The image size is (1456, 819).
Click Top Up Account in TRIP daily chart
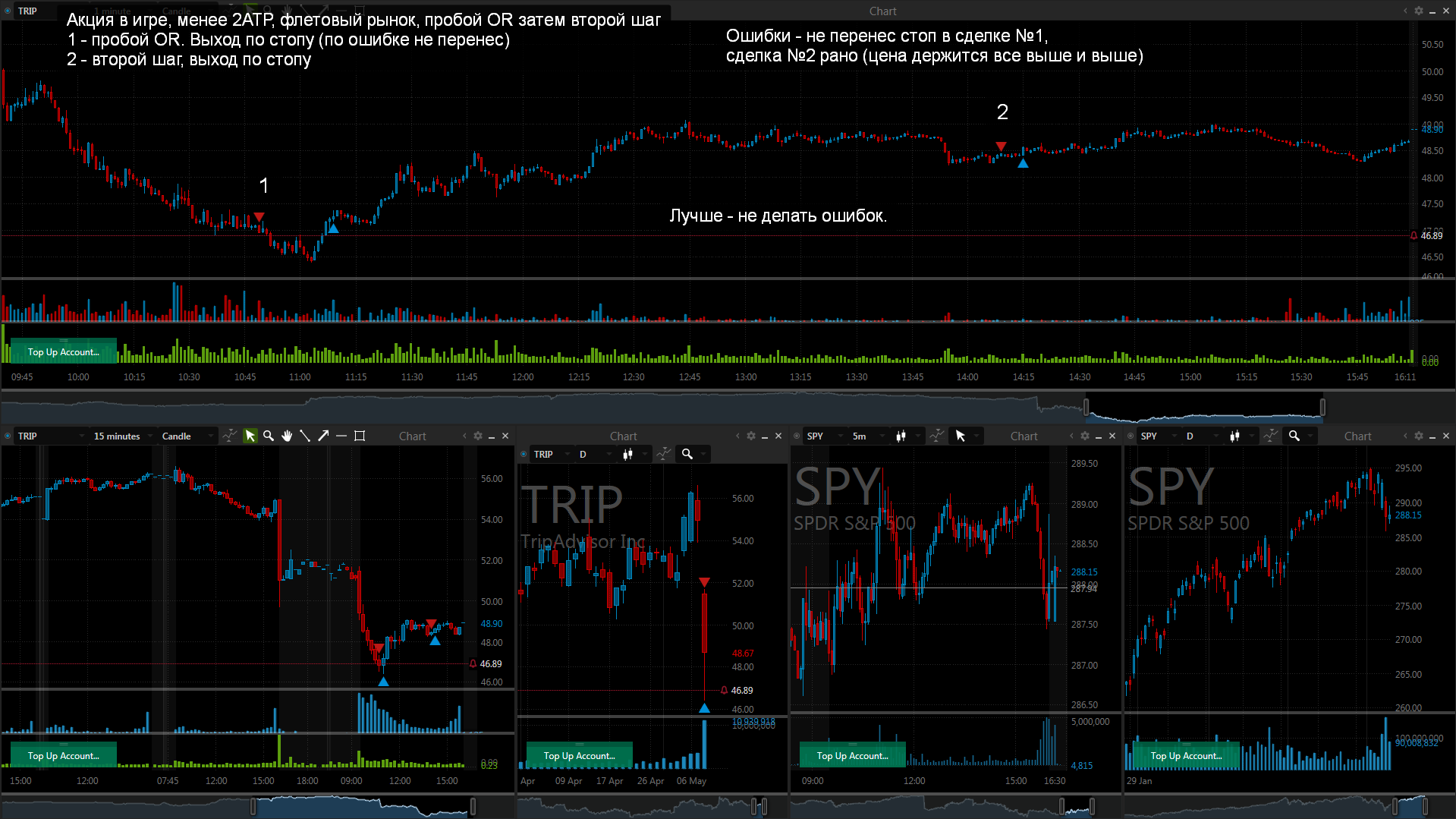pos(580,755)
